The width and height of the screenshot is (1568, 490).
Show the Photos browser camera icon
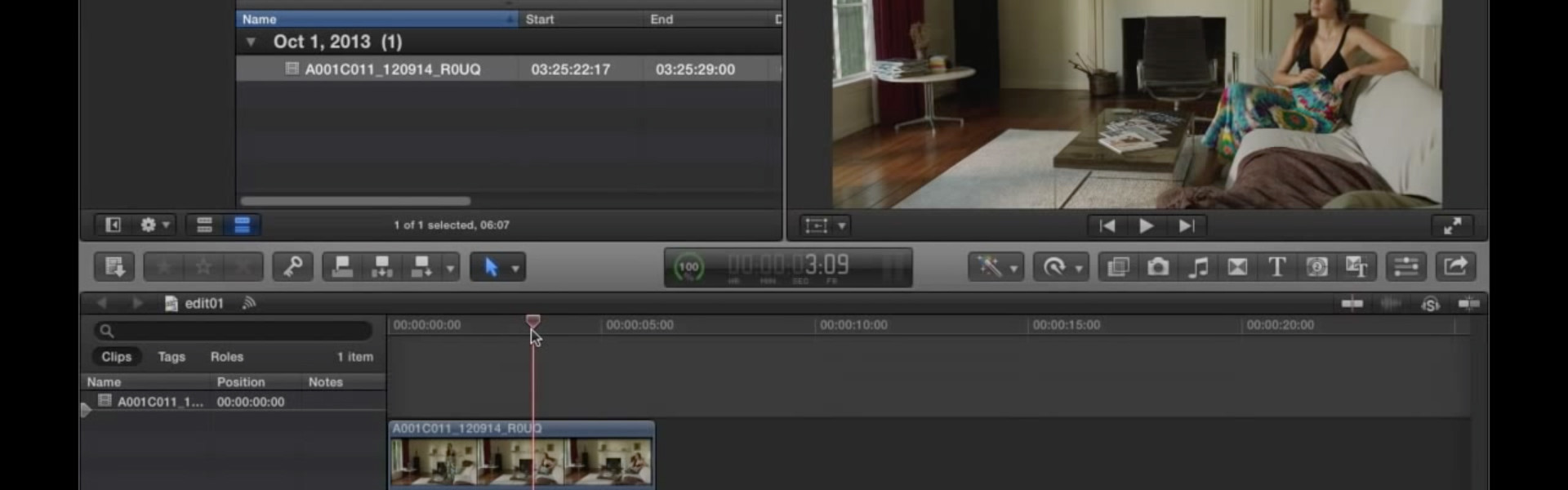point(1158,267)
